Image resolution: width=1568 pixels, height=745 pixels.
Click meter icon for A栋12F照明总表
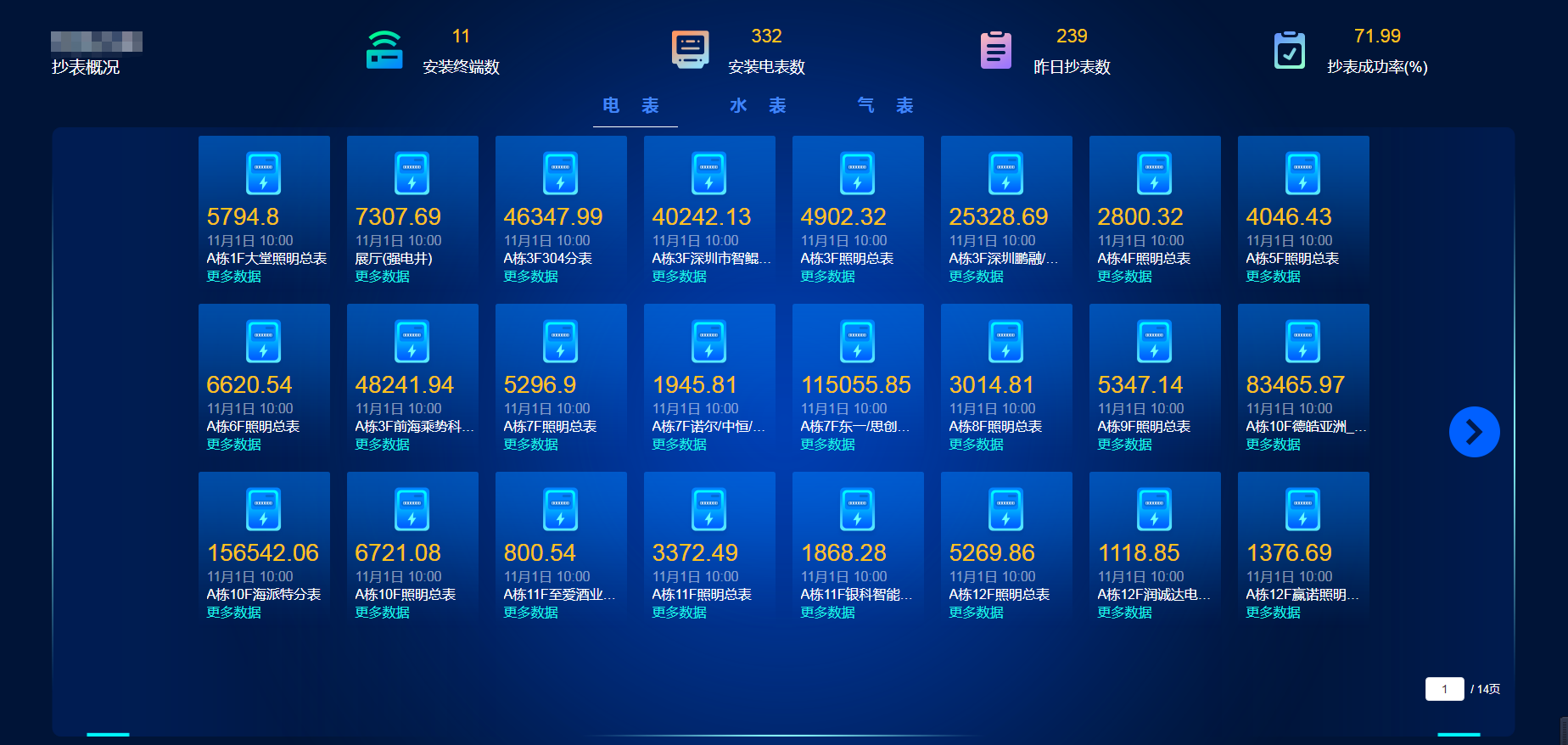coord(1005,510)
